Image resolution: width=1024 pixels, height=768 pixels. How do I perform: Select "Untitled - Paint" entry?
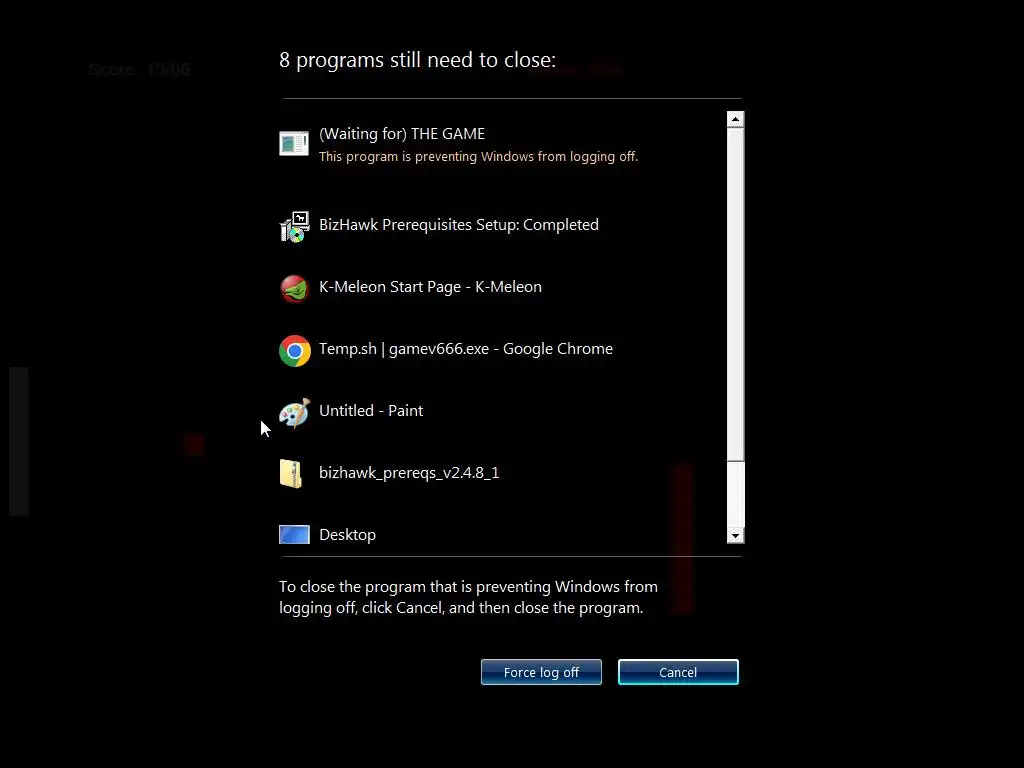click(x=371, y=411)
